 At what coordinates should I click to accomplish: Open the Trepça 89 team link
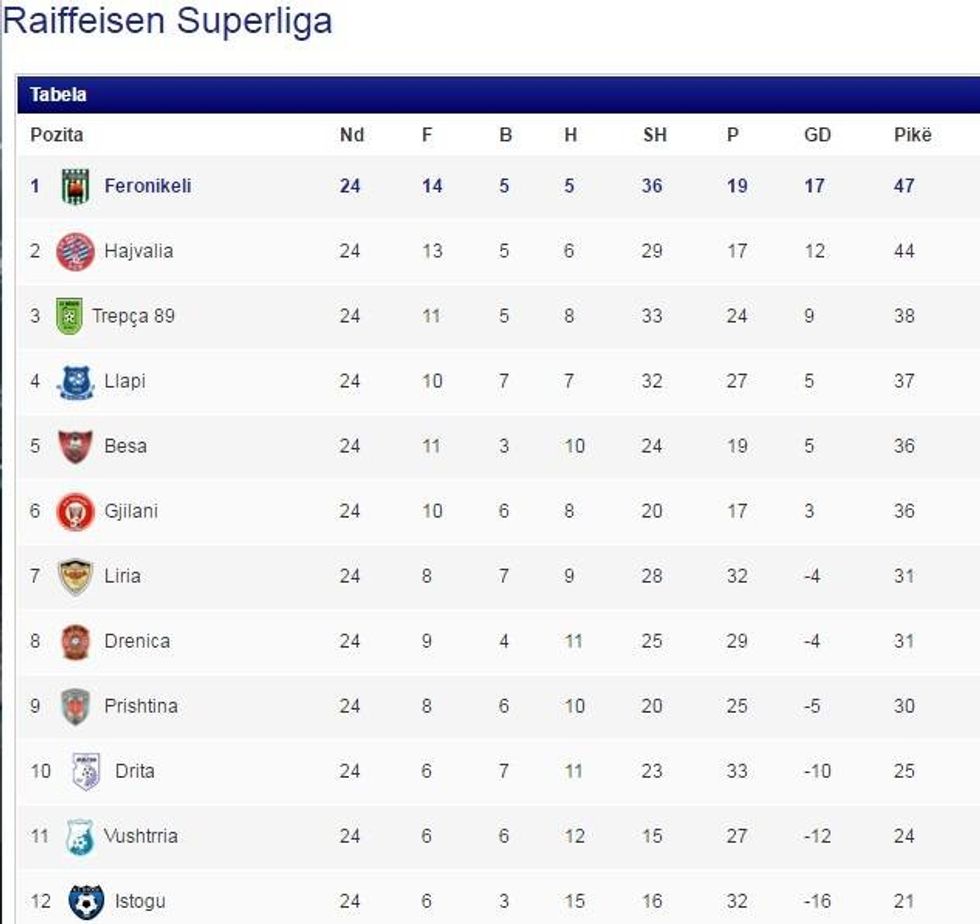pos(133,316)
